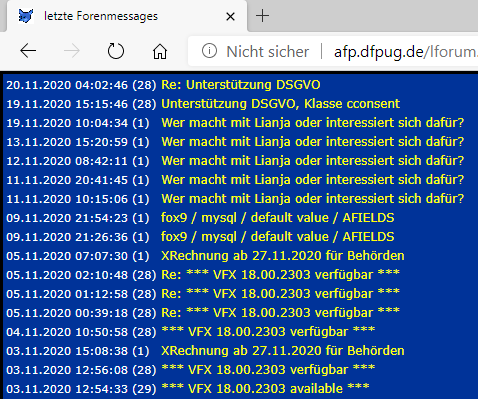Image resolution: width=478 pixels, height=399 pixels.
Task: Open Unterstützung DSGVO, Klasse cconsent thread
Action: (280, 104)
